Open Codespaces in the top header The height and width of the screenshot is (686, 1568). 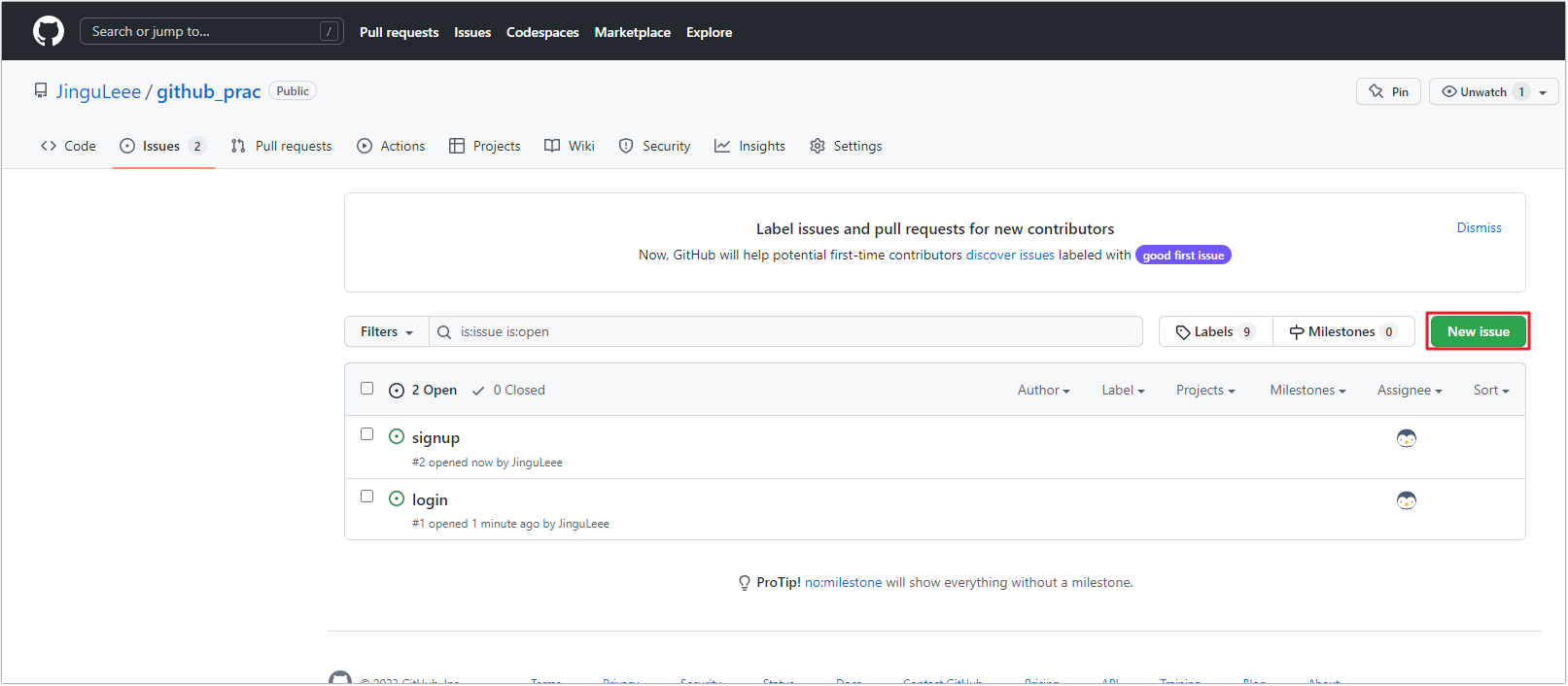[542, 32]
